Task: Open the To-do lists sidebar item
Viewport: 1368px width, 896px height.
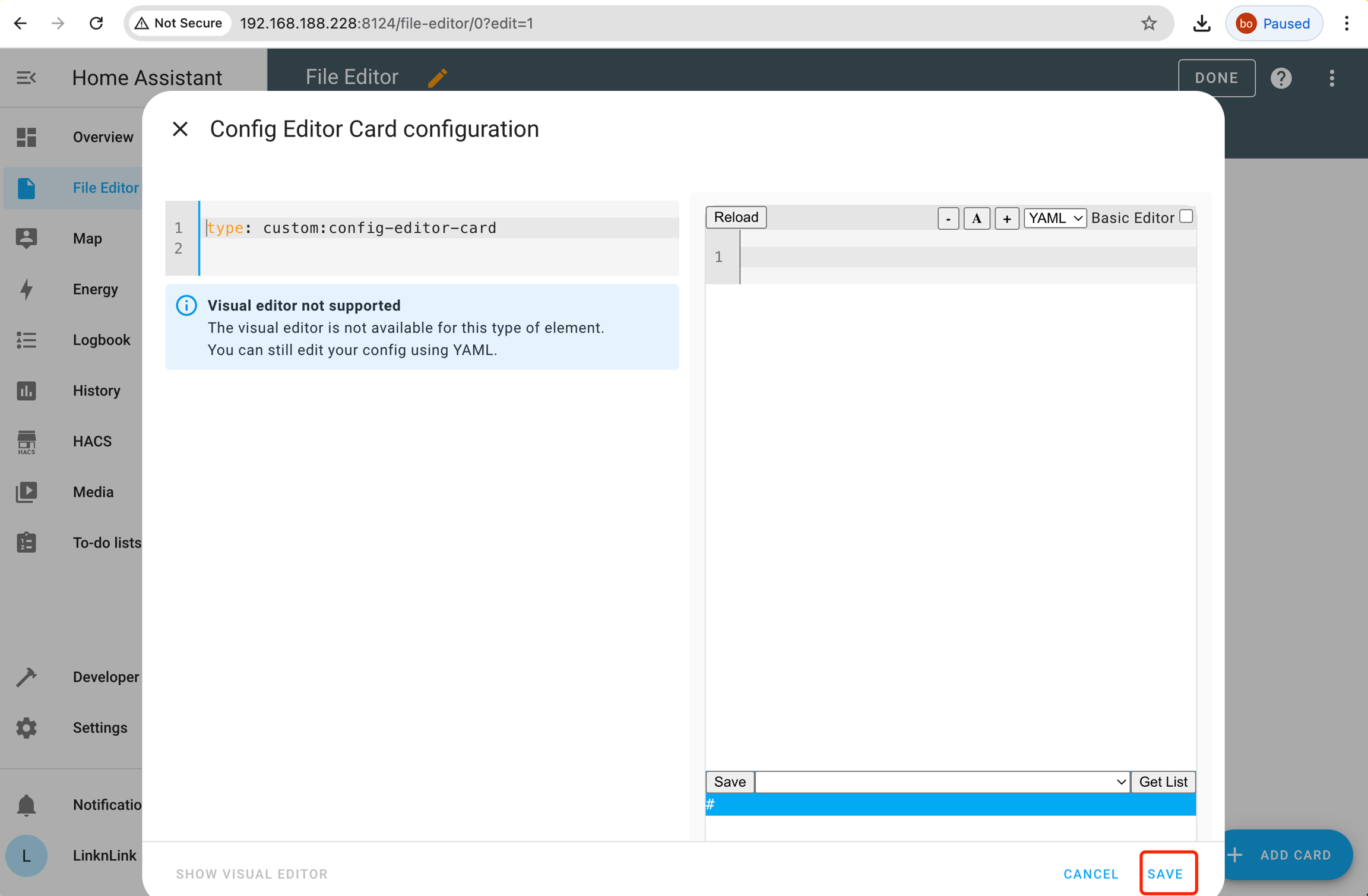Action: 107,543
